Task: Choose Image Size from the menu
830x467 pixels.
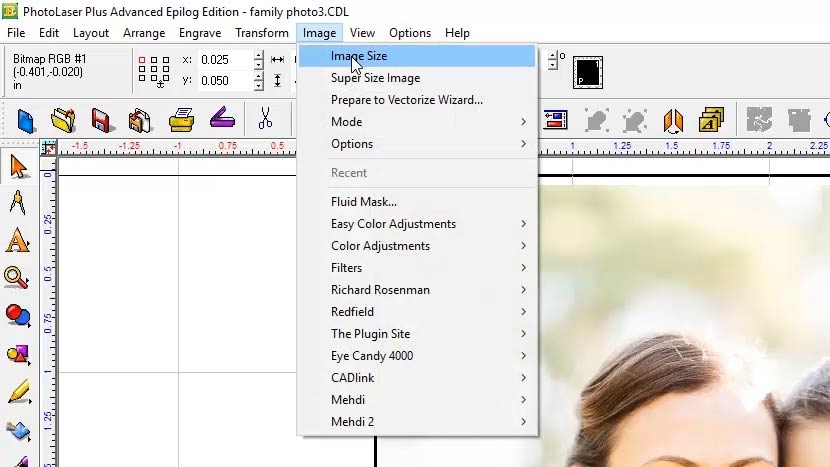Action: [359, 56]
